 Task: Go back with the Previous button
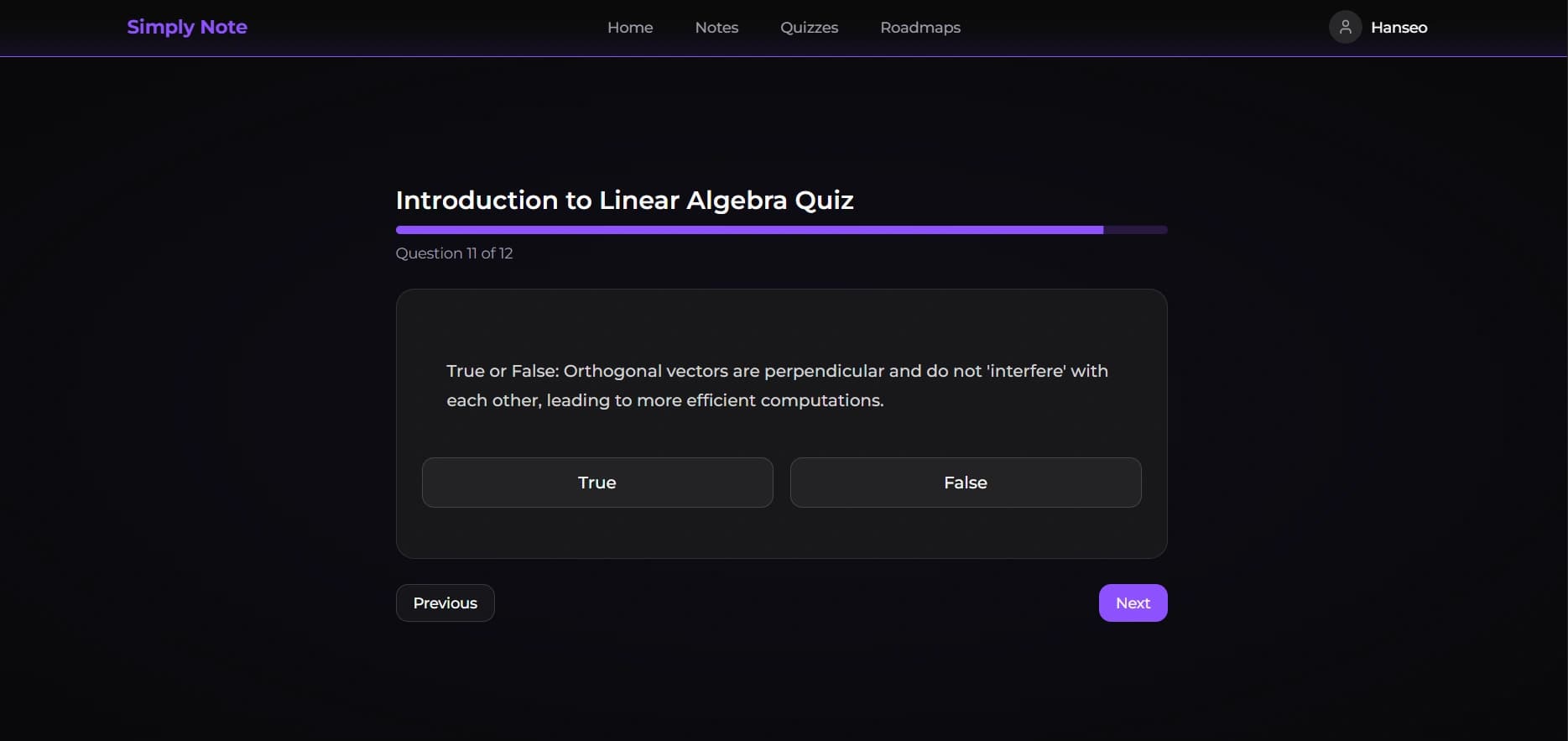(x=445, y=603)
